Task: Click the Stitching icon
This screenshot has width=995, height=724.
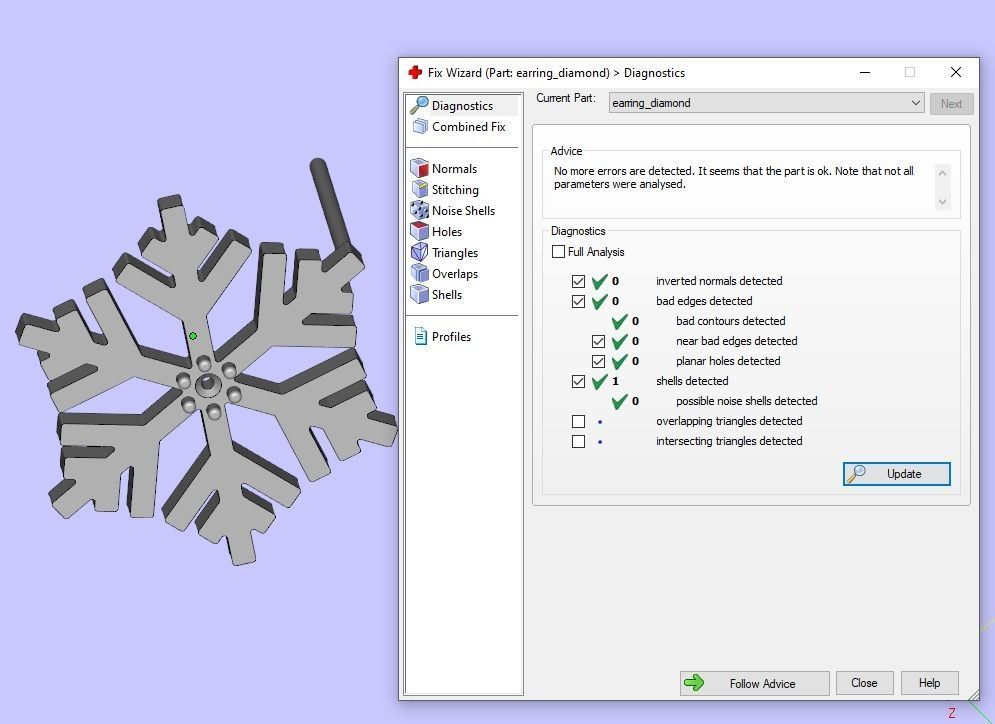Action: point(419,189)
